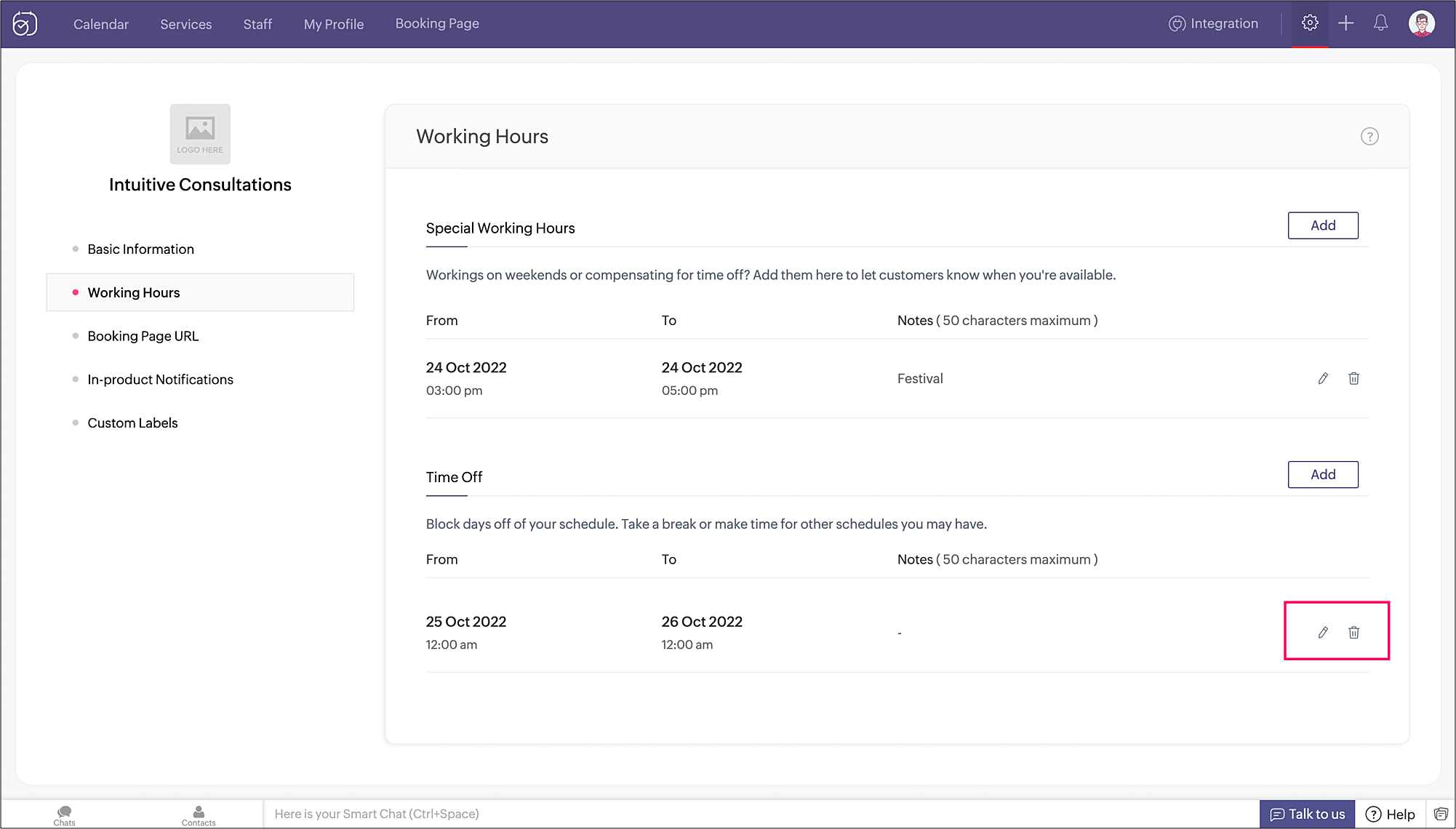
Task: Open the notifications bell
Action: pos(1380,23)
